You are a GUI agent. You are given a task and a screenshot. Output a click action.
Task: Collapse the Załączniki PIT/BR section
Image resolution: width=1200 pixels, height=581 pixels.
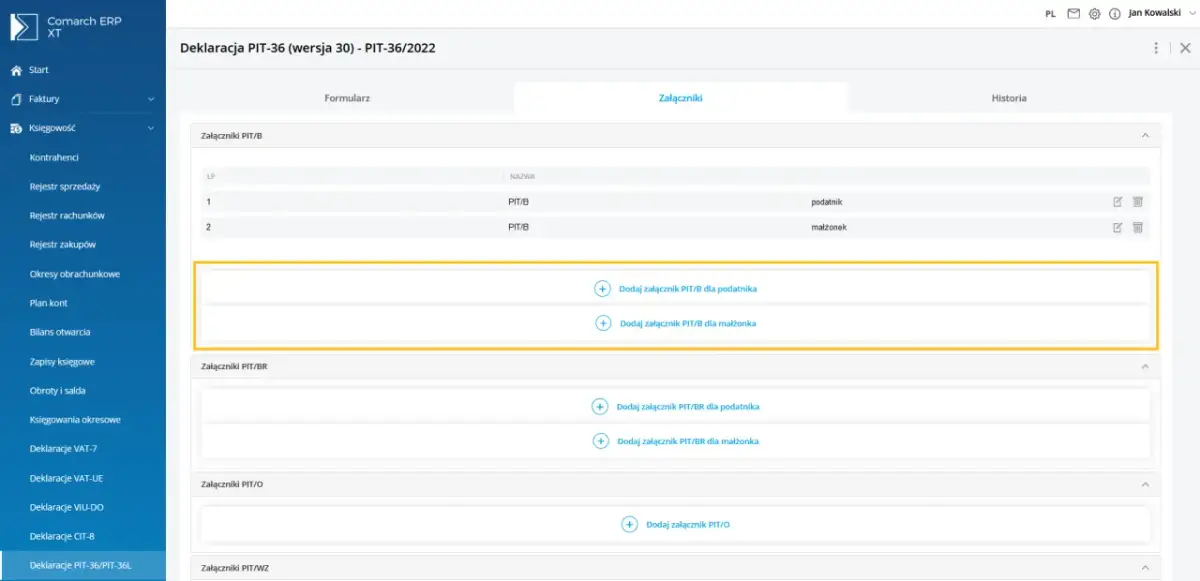(x=1145, y=367)
